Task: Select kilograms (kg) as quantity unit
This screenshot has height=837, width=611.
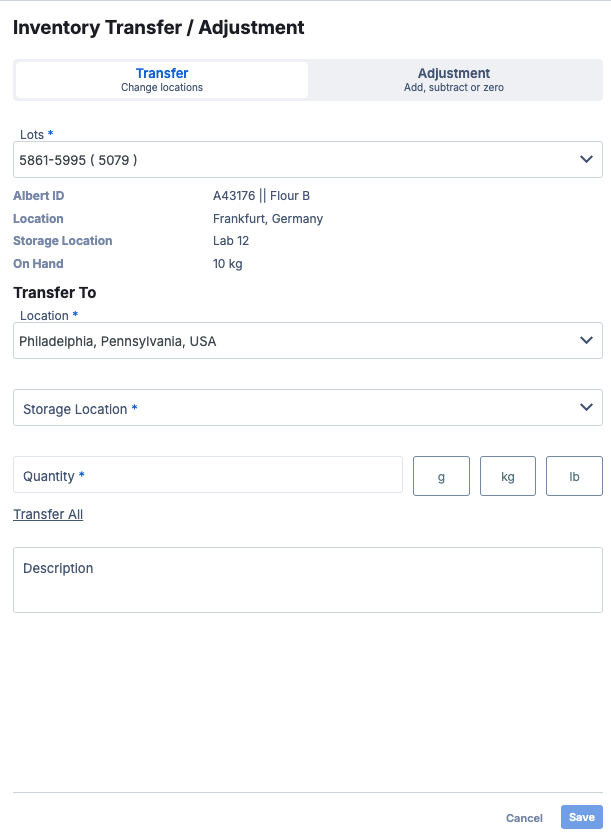Action: 508,476
